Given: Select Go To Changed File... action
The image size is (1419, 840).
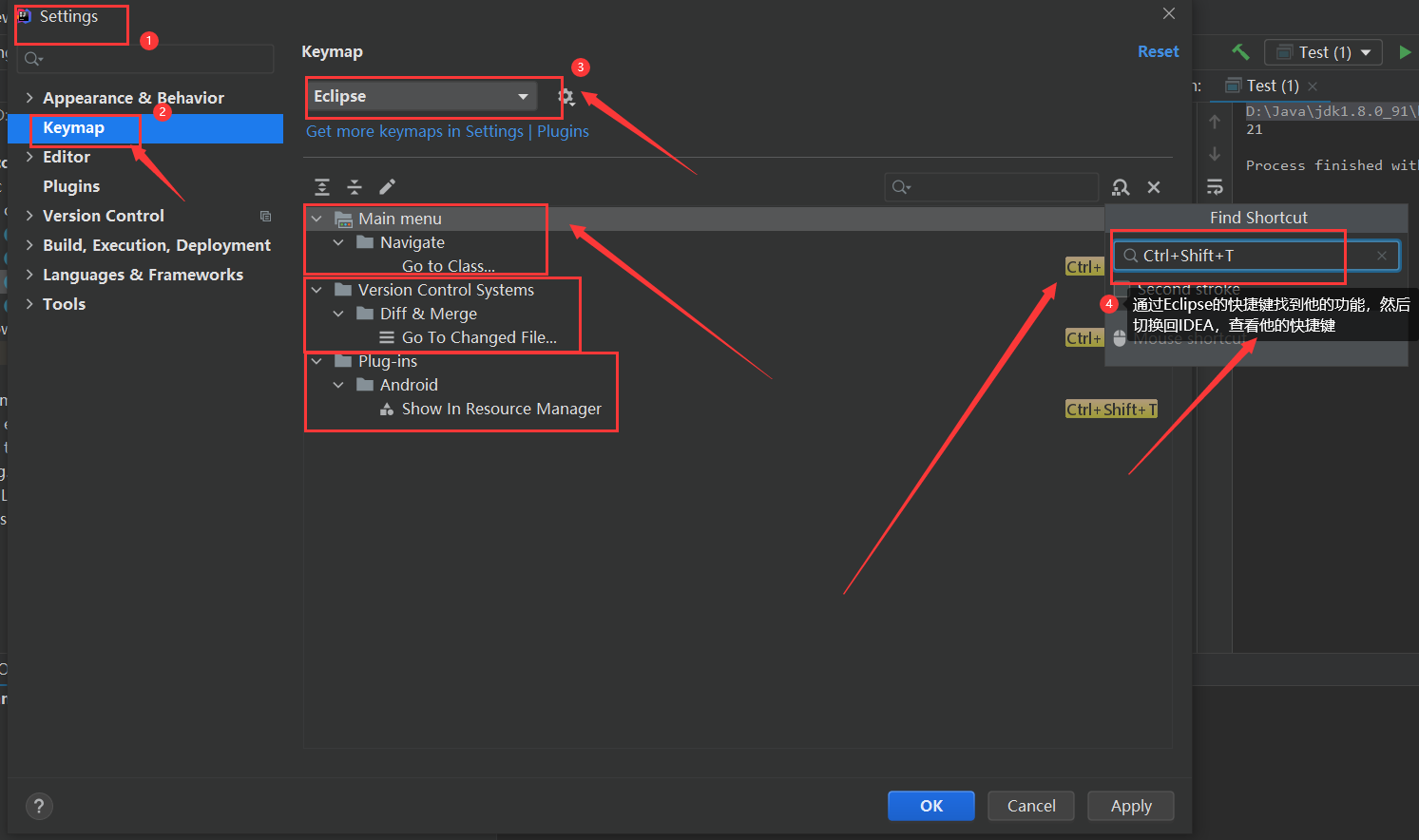Looking at the screenshot, I should pos(479,337).
